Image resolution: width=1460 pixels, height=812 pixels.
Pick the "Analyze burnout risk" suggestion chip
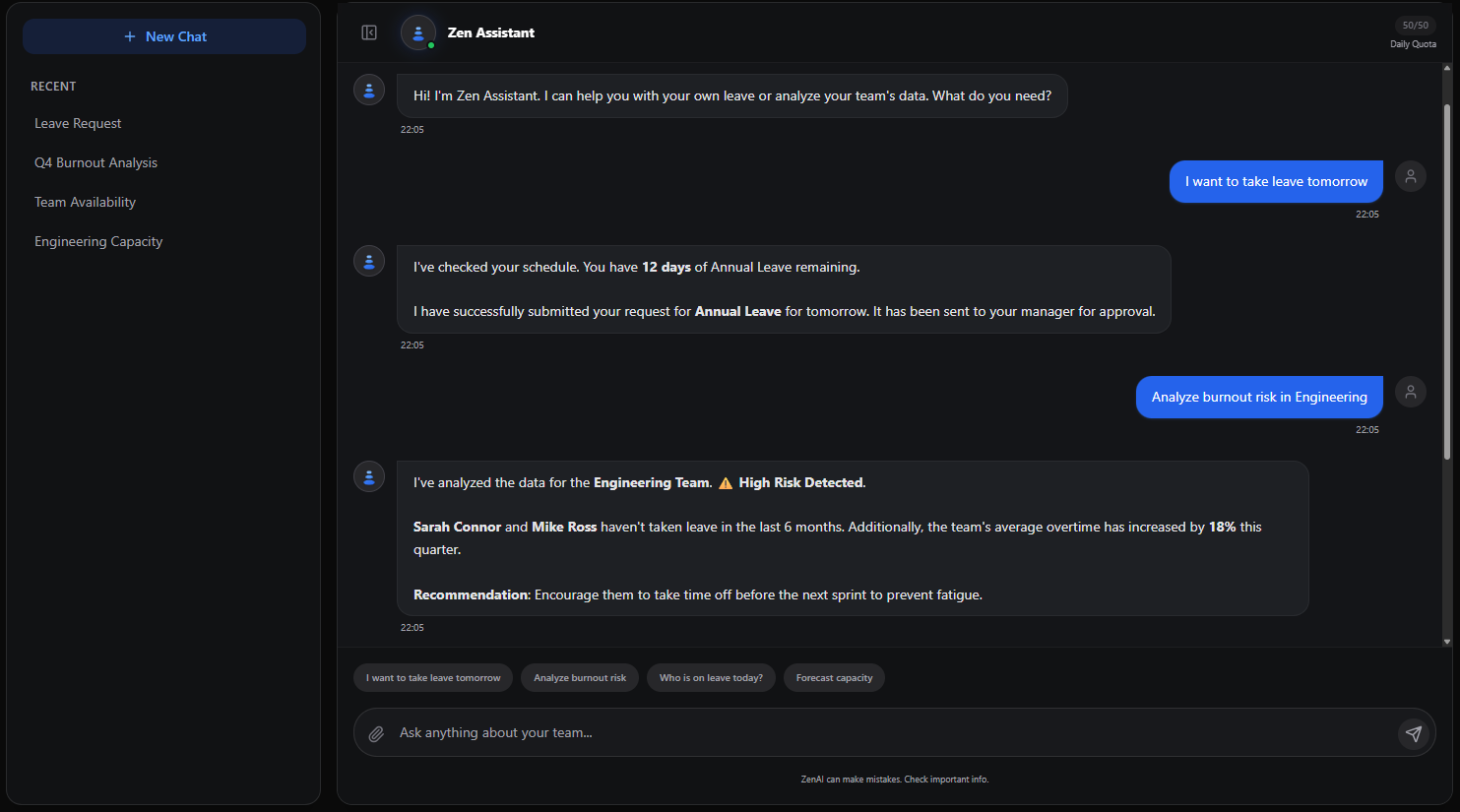[580, 678]
